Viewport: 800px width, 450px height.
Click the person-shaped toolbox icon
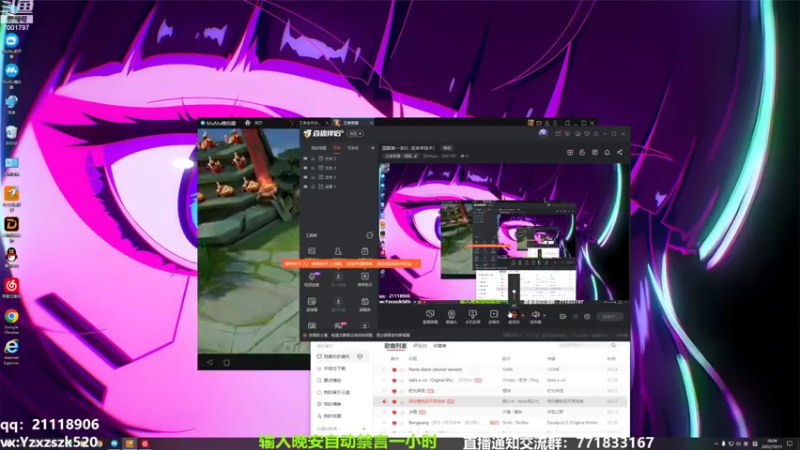[338, 251]
